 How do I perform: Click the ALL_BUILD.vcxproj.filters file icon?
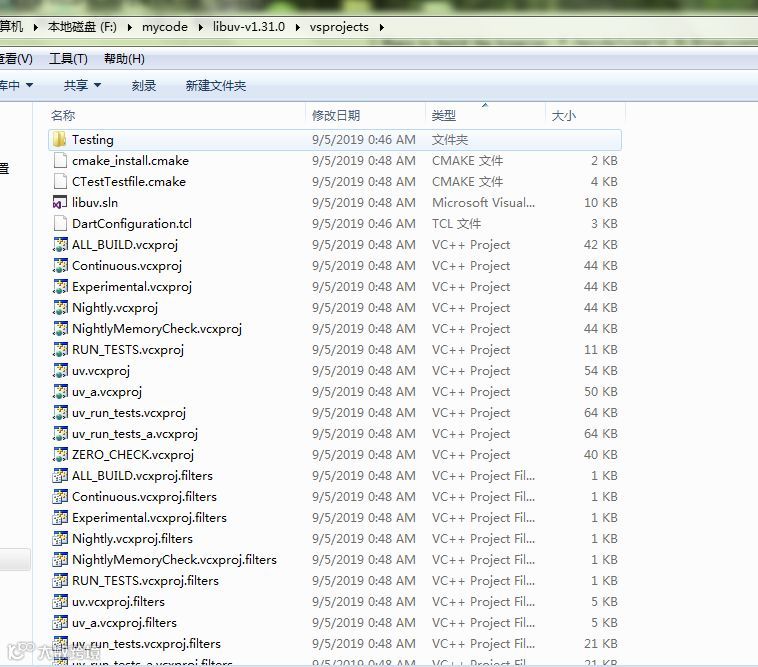60,476
